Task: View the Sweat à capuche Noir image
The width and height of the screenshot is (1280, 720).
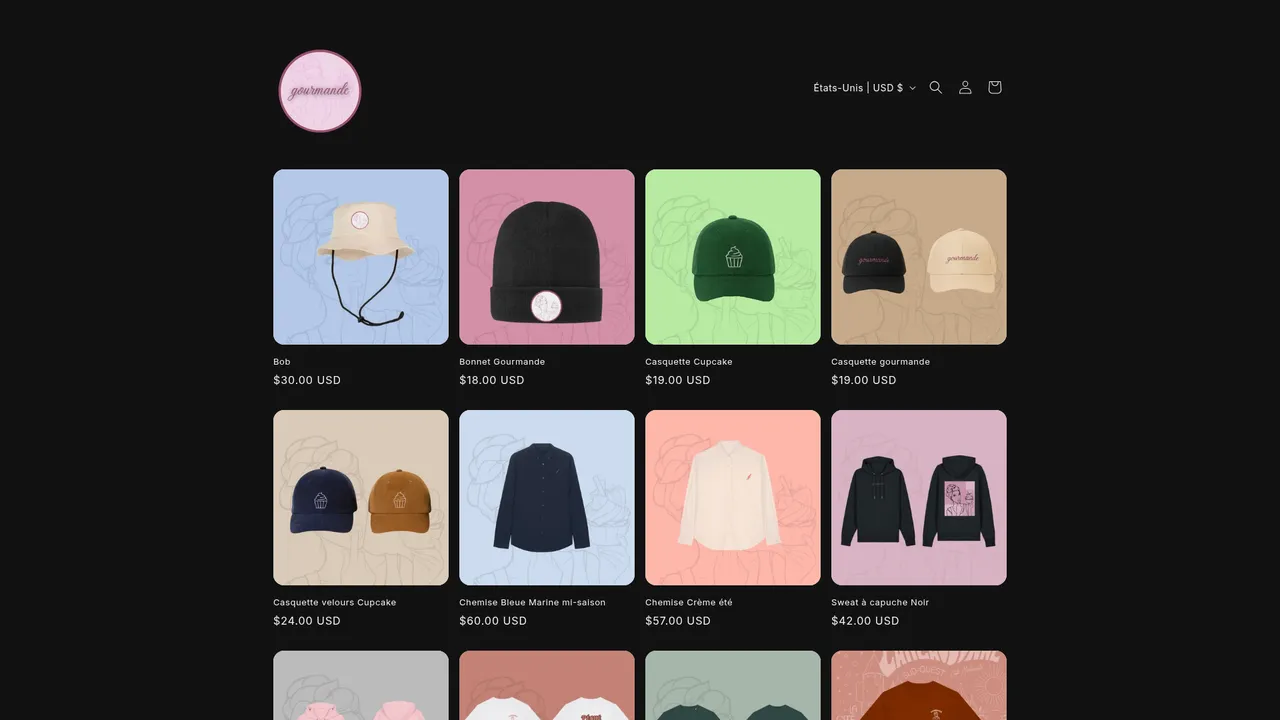Action: pyautogui.click(x=919, y=498)
